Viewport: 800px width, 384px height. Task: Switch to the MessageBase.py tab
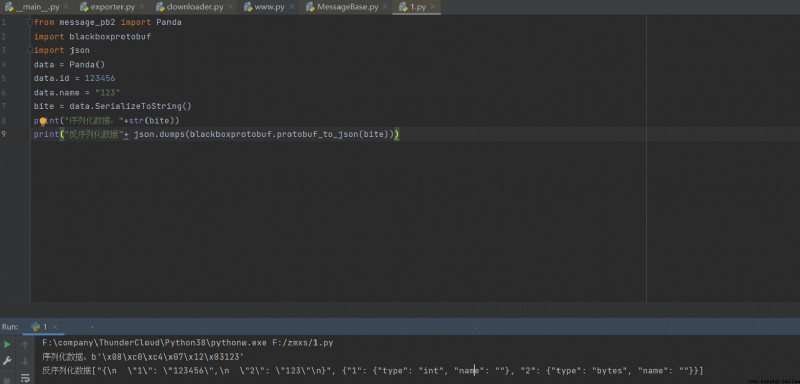tap(347, 7)
